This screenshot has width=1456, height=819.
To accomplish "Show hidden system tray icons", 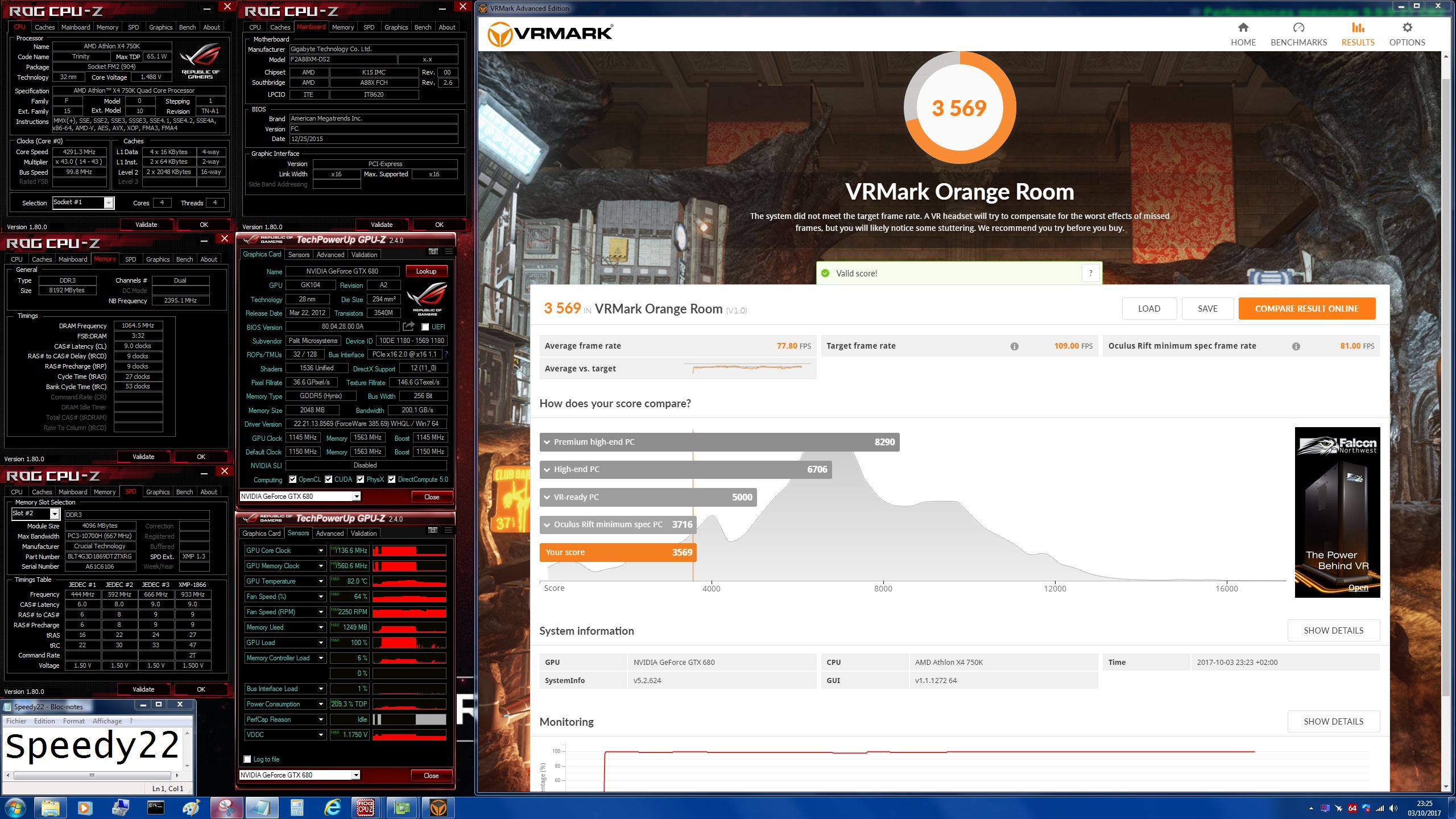I will point(1311,808).
